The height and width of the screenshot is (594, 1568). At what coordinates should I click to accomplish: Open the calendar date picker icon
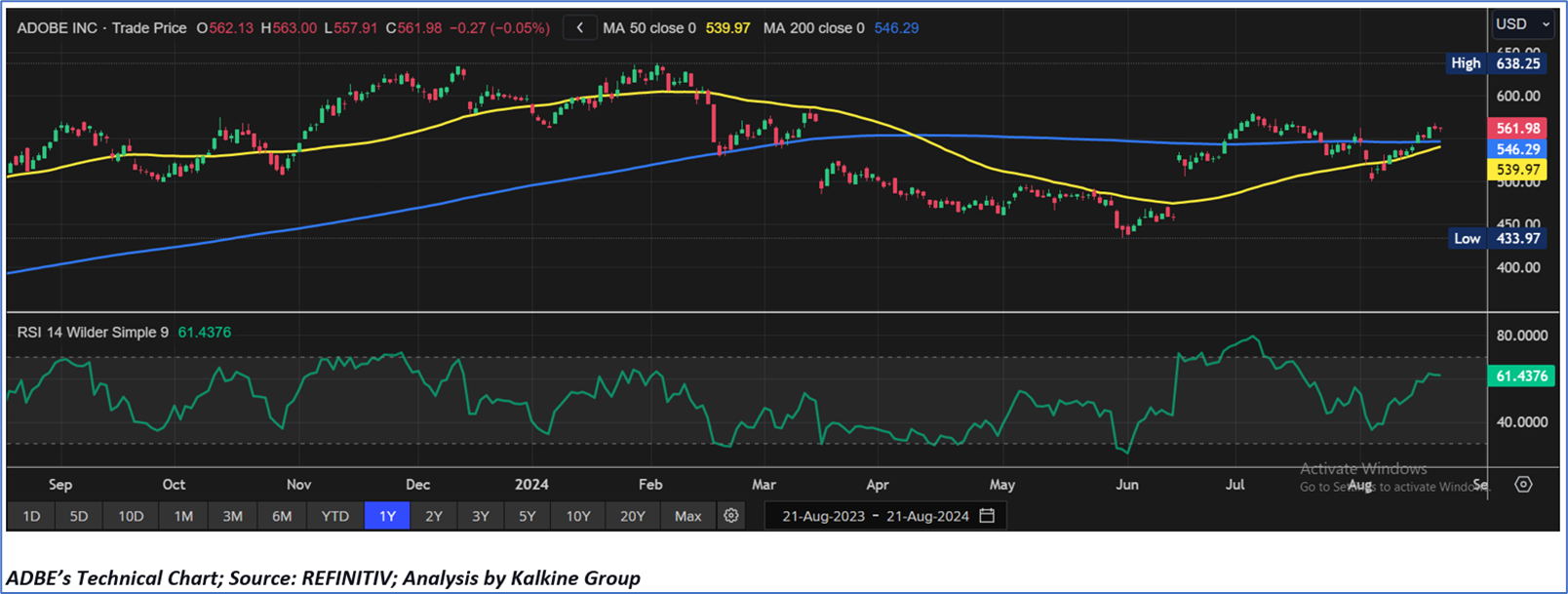987,516
